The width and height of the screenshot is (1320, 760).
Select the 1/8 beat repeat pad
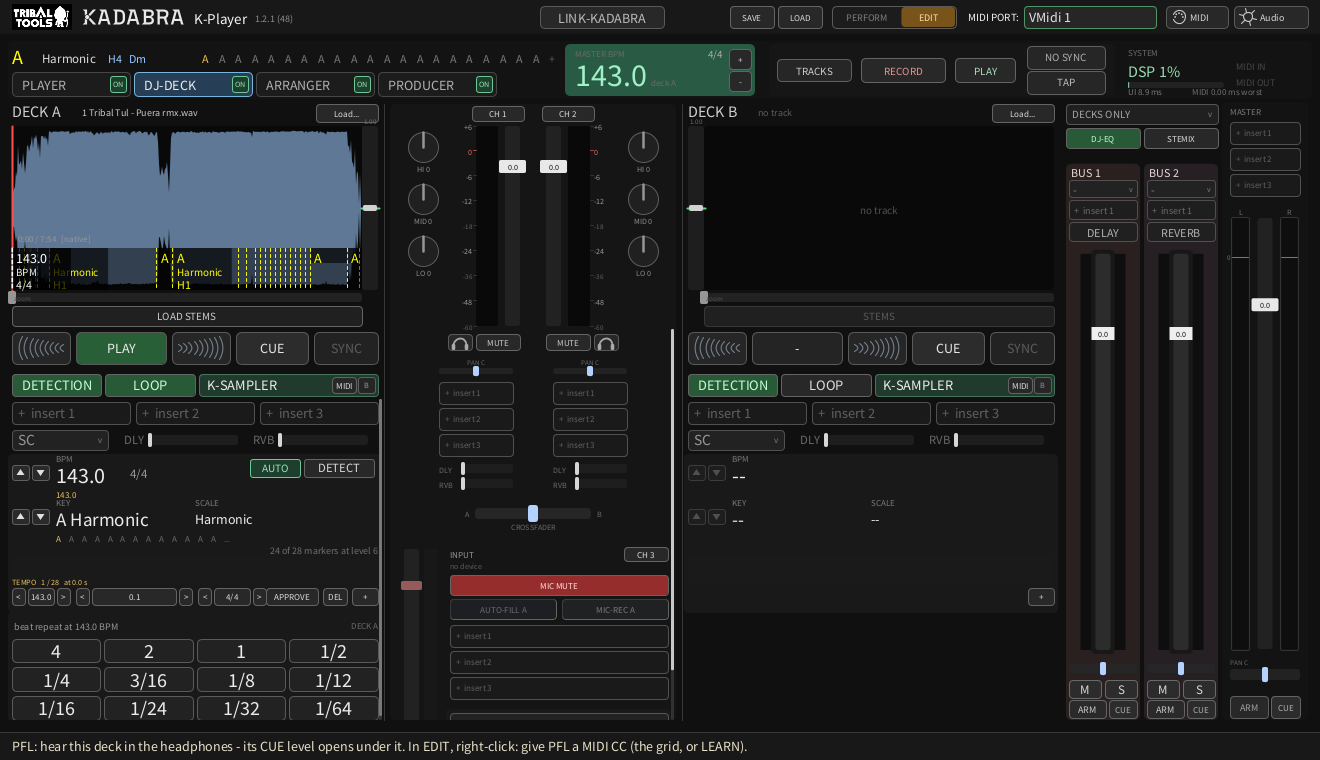241,680
